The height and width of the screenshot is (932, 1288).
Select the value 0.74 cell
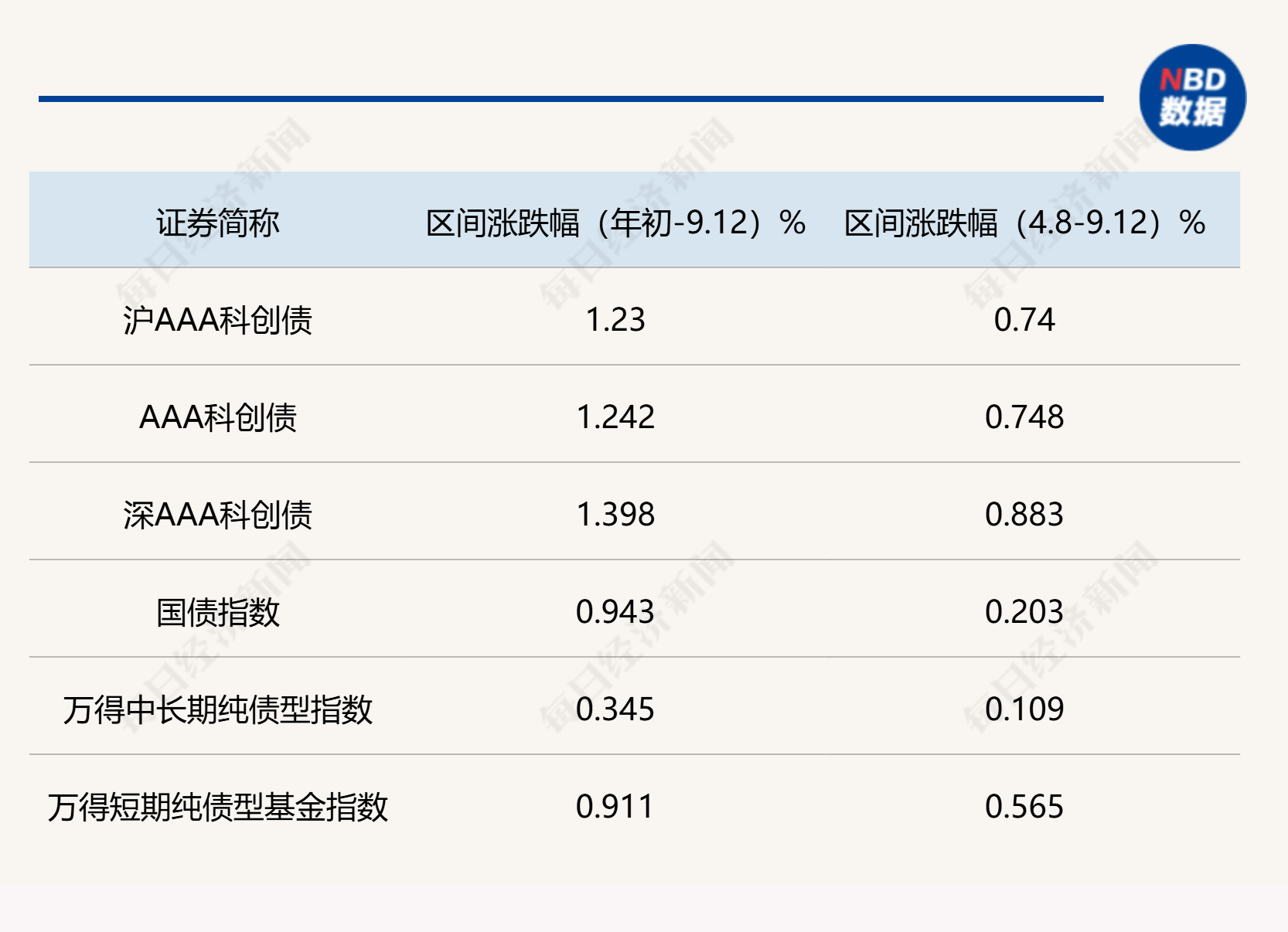click(x=1024, y=320)
